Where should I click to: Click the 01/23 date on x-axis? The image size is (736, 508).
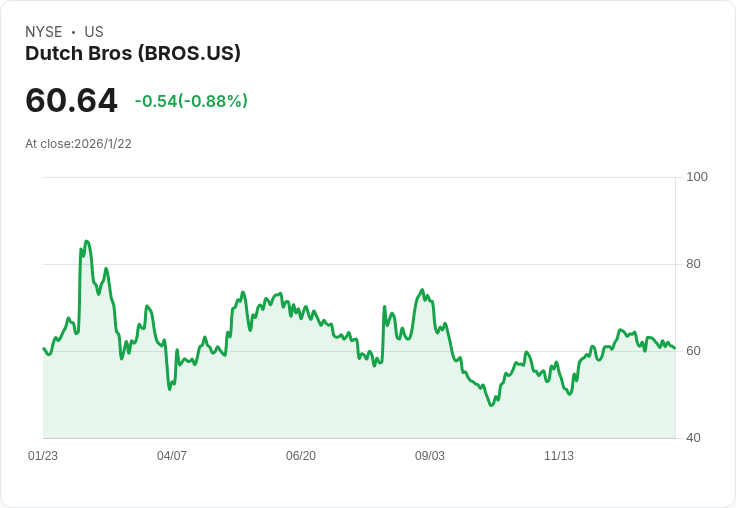click(43, 456)
